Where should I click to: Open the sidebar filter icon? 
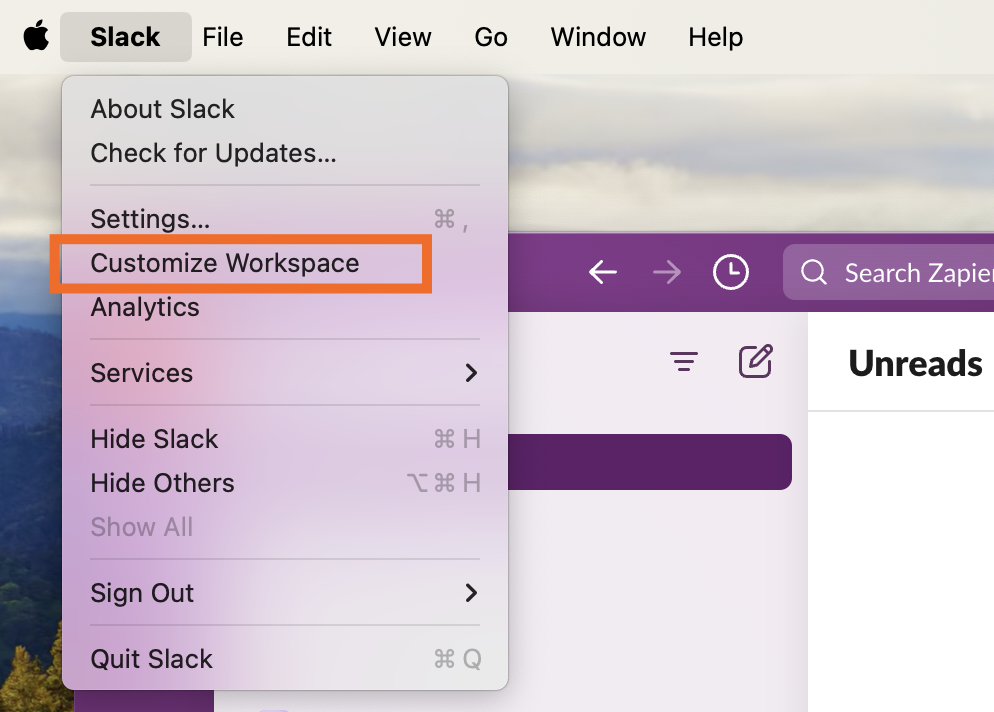[684, 361]
